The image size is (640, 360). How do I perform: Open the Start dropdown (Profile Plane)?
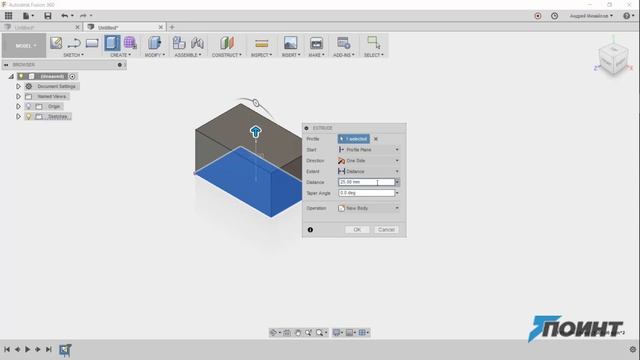tap(369, 150)
